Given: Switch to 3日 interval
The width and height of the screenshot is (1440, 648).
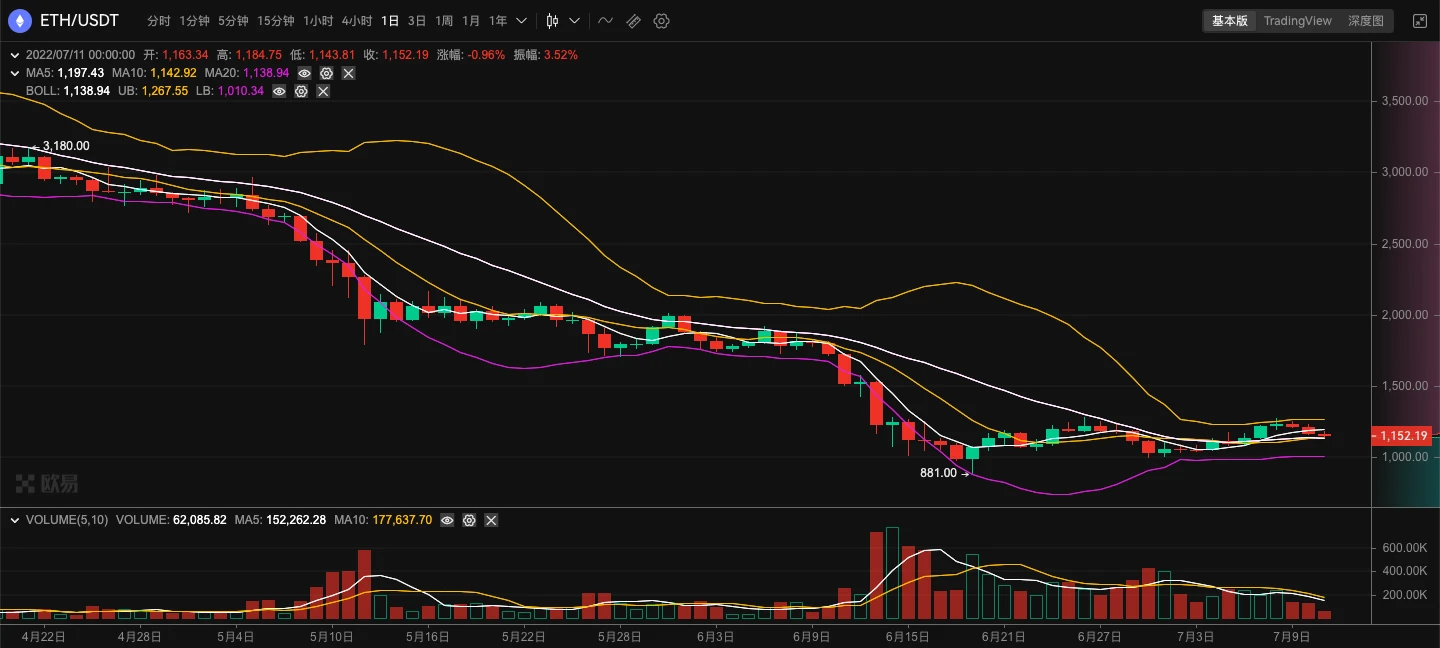Looking at the screenshot, I should [417, 21].
